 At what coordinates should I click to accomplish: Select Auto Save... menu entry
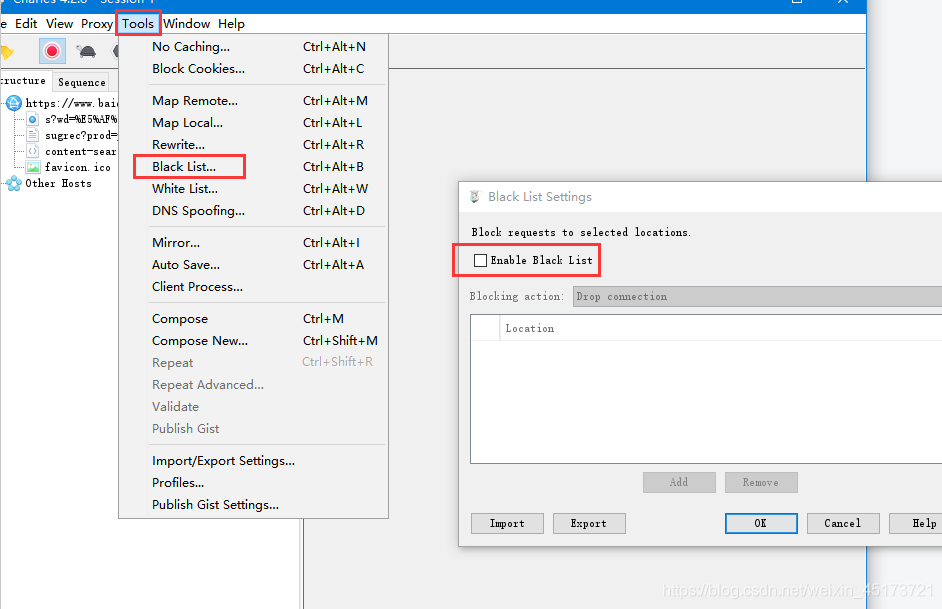click(x=253, y=264)
